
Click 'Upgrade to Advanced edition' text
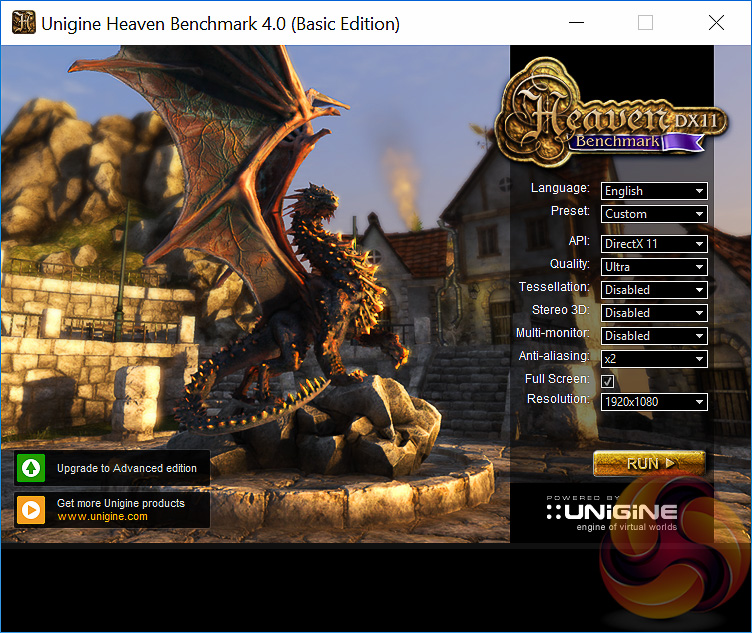point(127,468)
